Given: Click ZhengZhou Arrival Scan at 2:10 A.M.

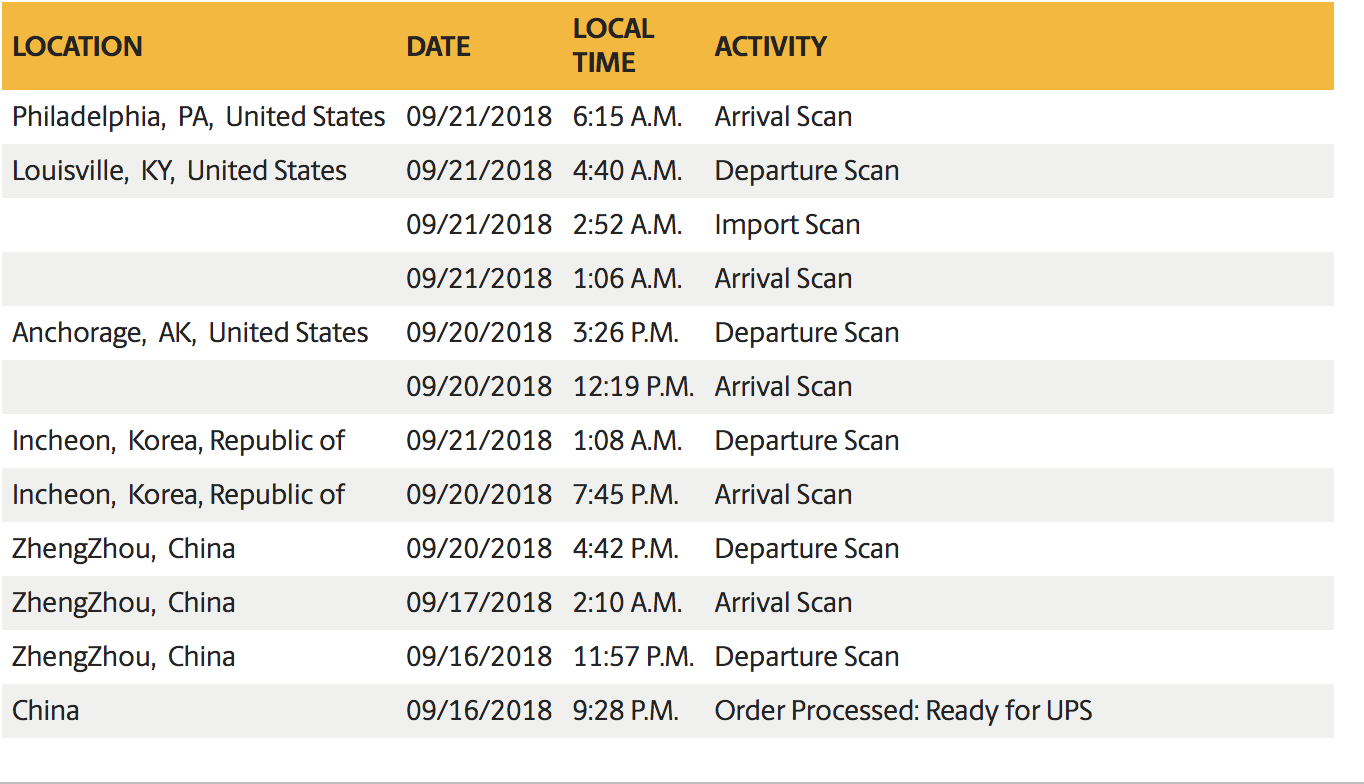Looking at the screenshot, I should 667,603.
